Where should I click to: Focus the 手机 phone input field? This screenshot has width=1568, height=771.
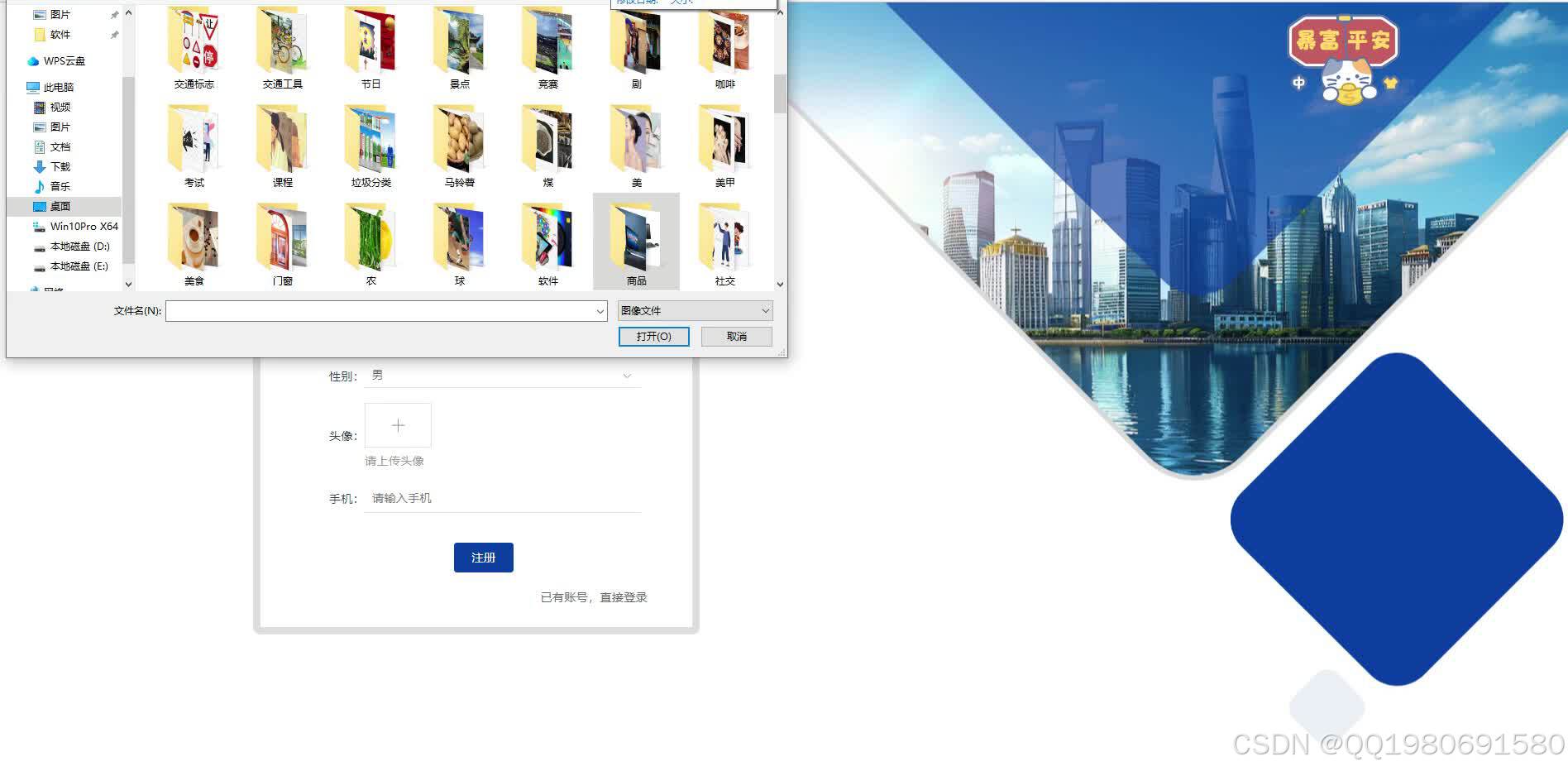[502, 498]
